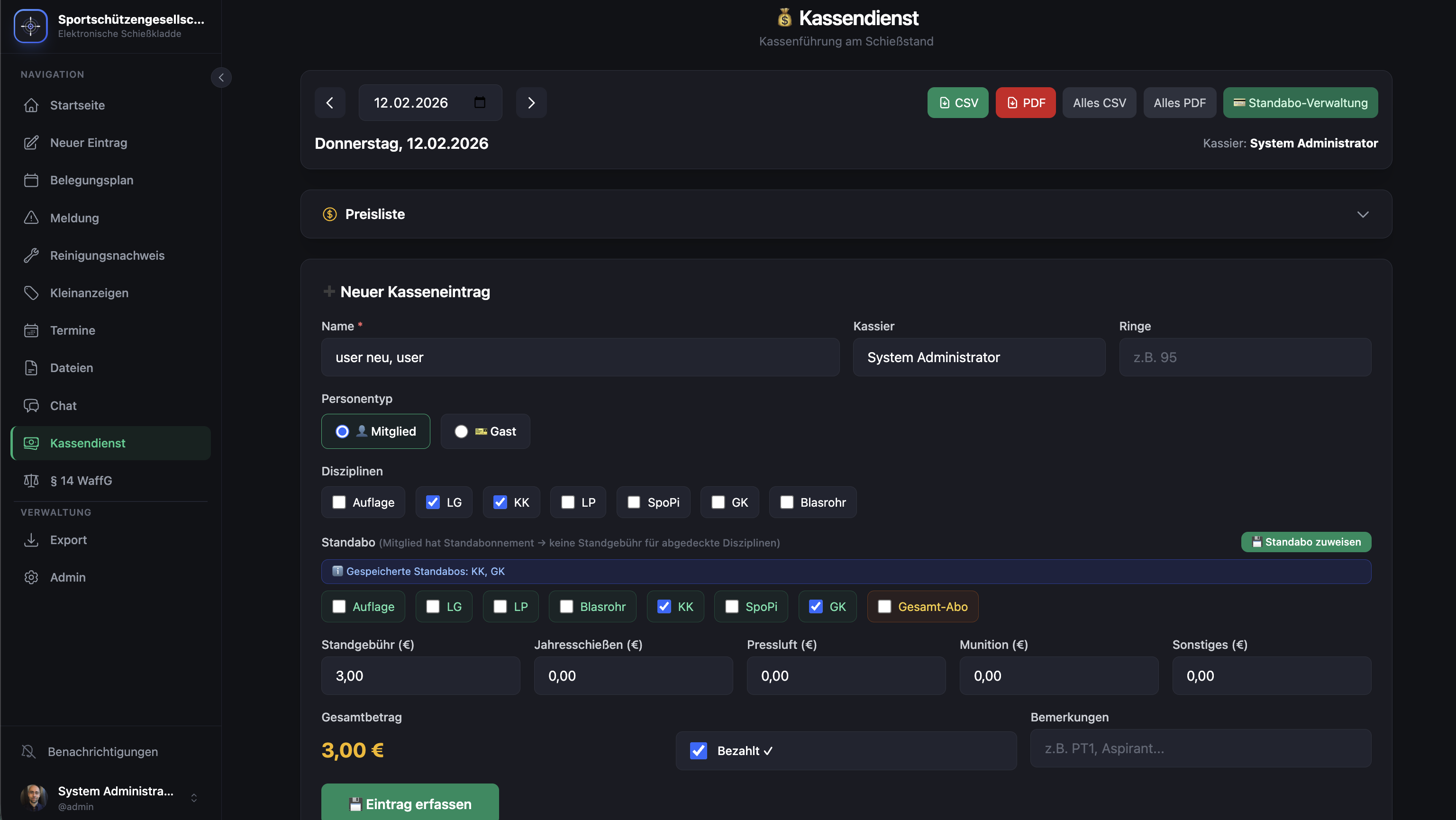Navigate to Chat in sidebar

(64, 406)
